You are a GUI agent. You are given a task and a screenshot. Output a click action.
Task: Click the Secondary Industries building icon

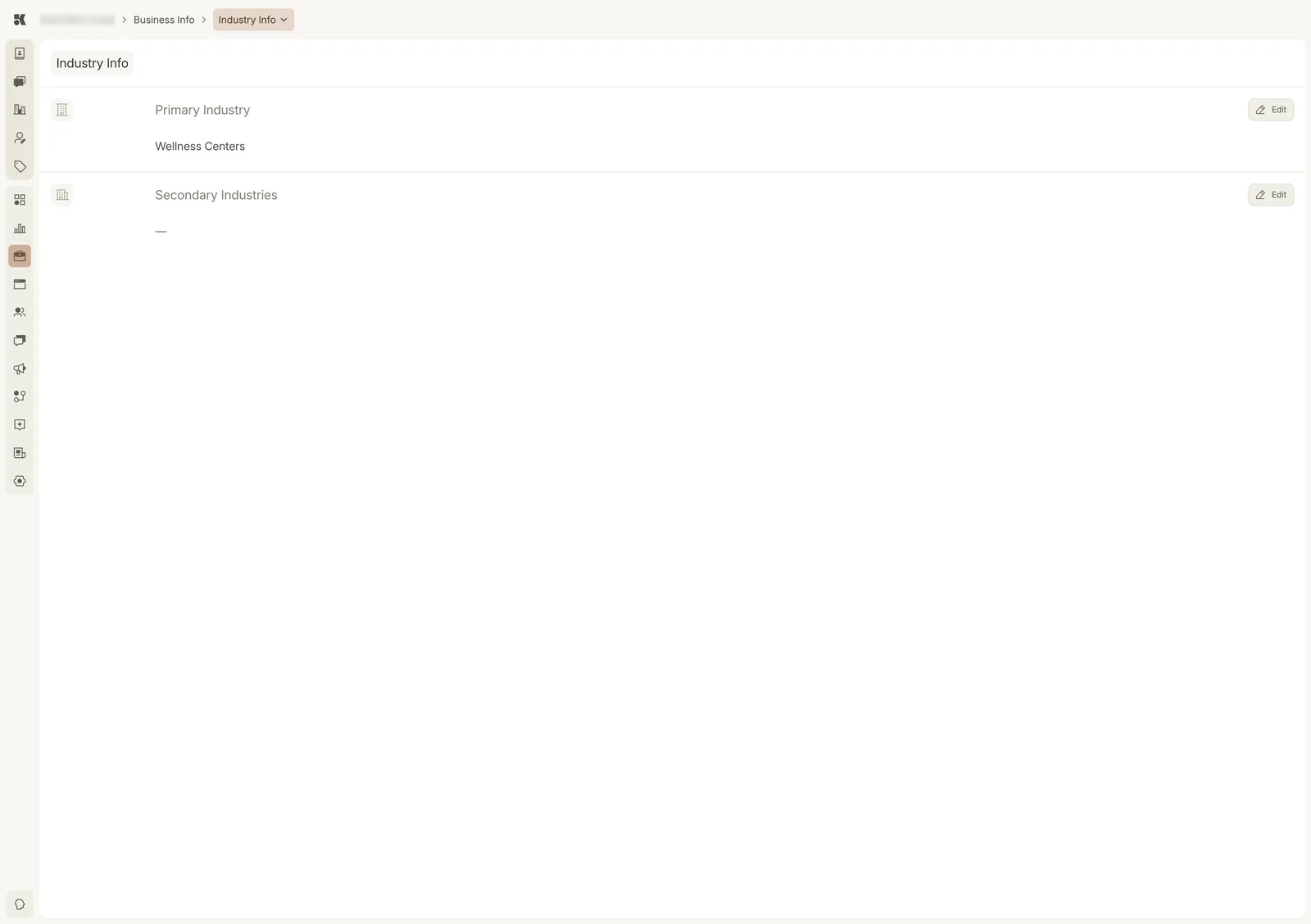coord(62,195)
